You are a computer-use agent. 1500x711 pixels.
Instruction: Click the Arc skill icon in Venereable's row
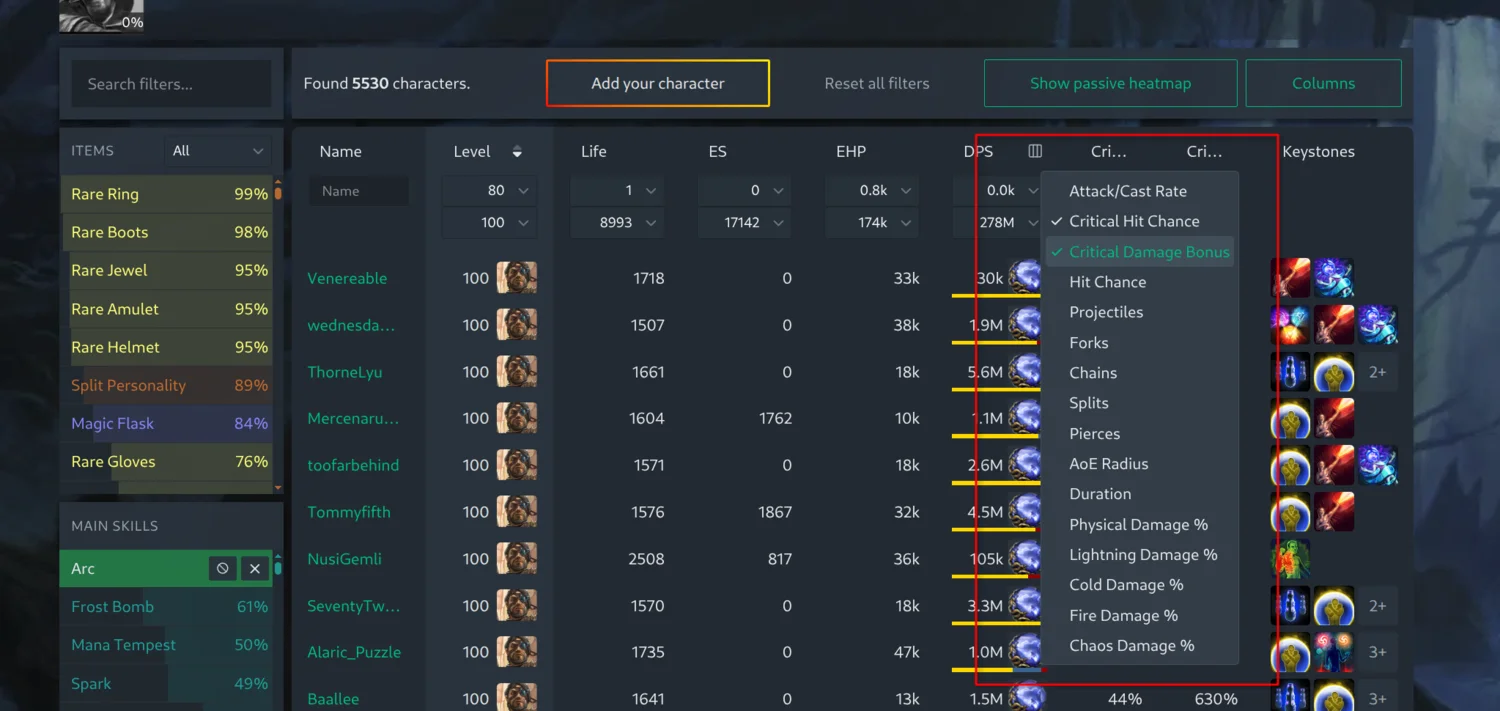click(x=1025, y=278)
